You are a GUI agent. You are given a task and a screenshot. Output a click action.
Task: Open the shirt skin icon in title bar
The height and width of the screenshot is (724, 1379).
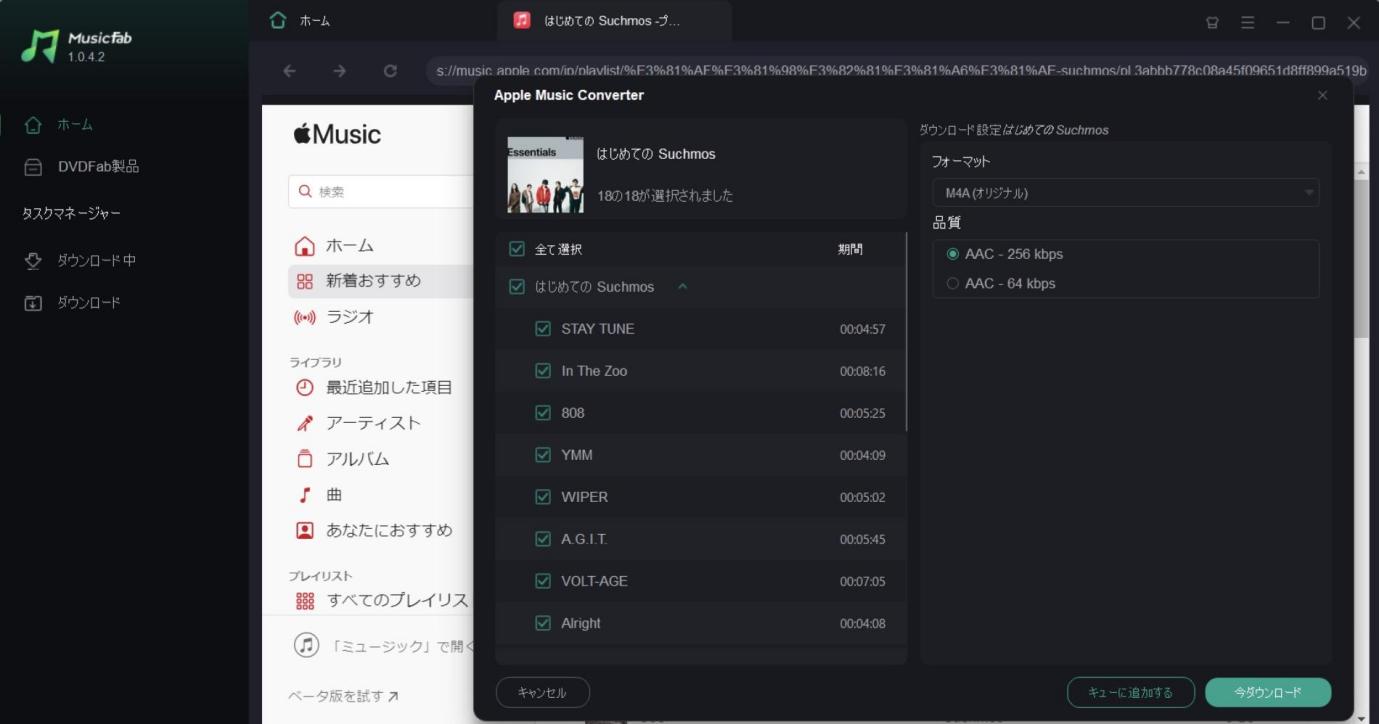click(1212, 22)
